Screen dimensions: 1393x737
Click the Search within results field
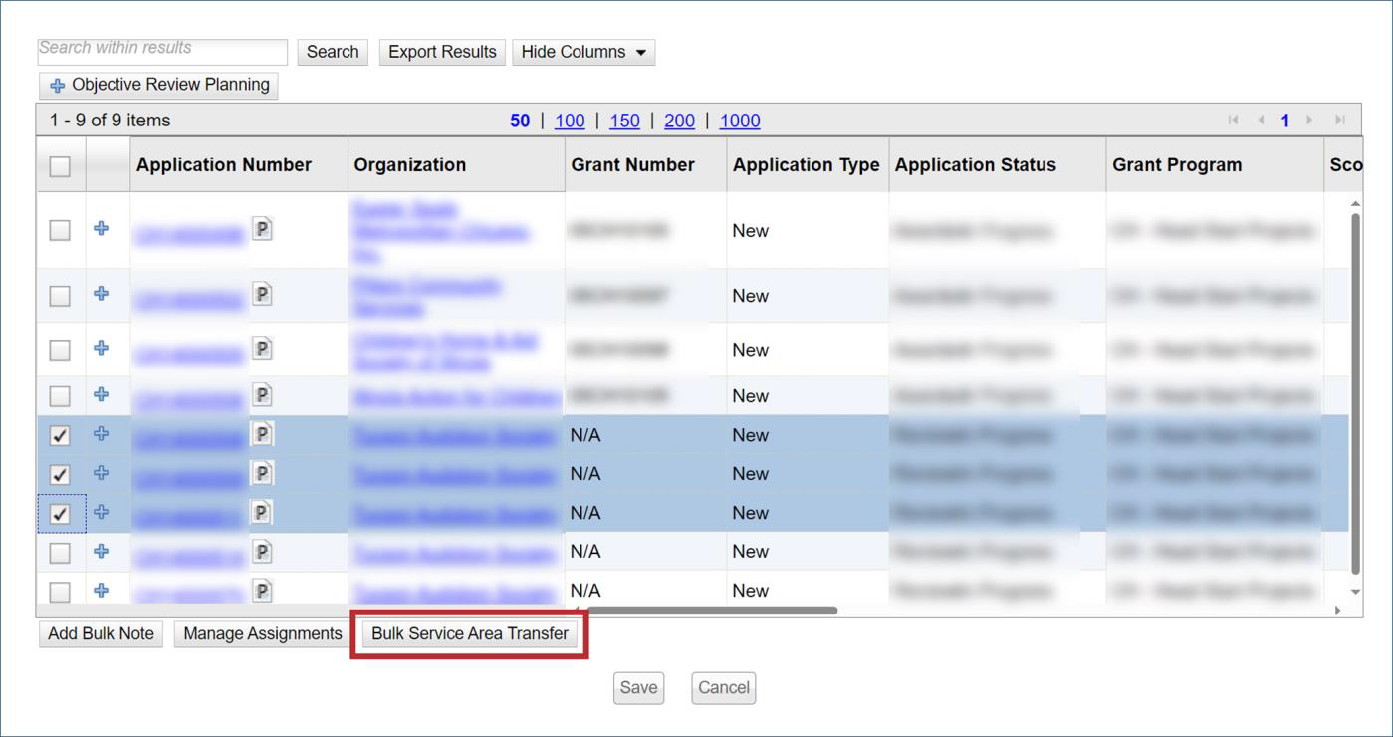162,51
